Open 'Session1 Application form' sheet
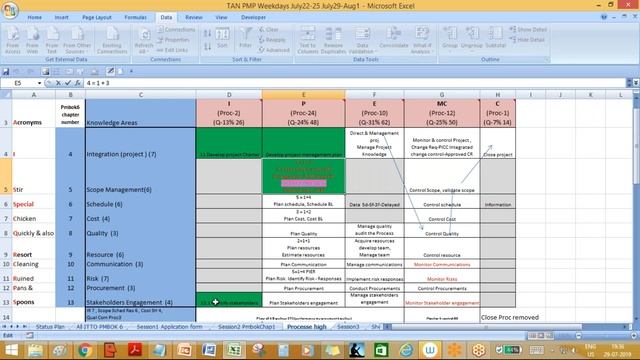This screenshot has width=640, height=360. tap(169, 327)
